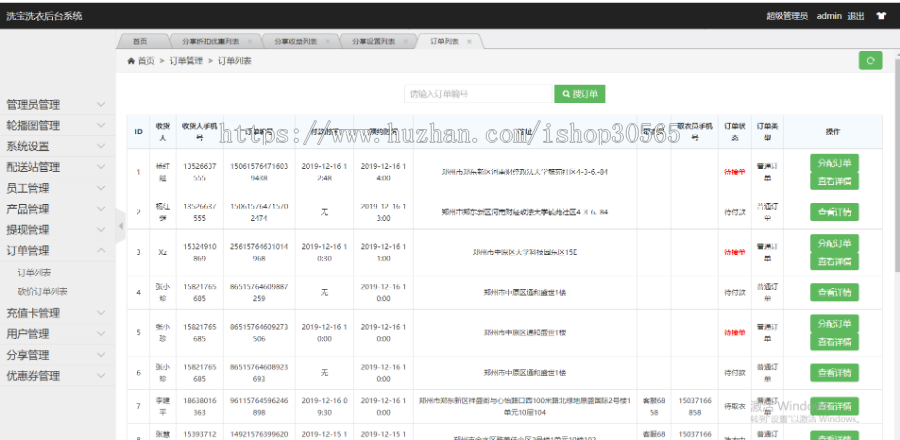Image resolution: width=900 pixels, height=440 pixels.
Task: Click the 洗宝洗衣后台系统 title
Action: coord(44,16)
